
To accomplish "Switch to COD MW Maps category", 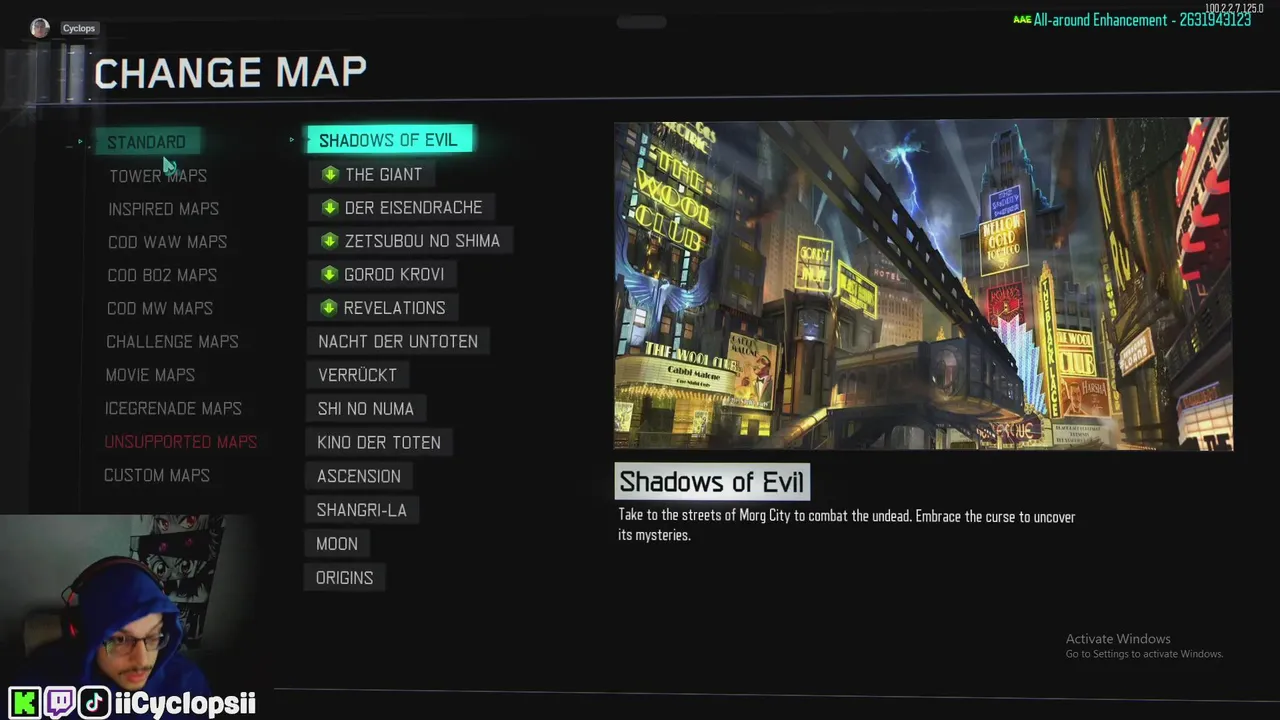I will point(160,308).
